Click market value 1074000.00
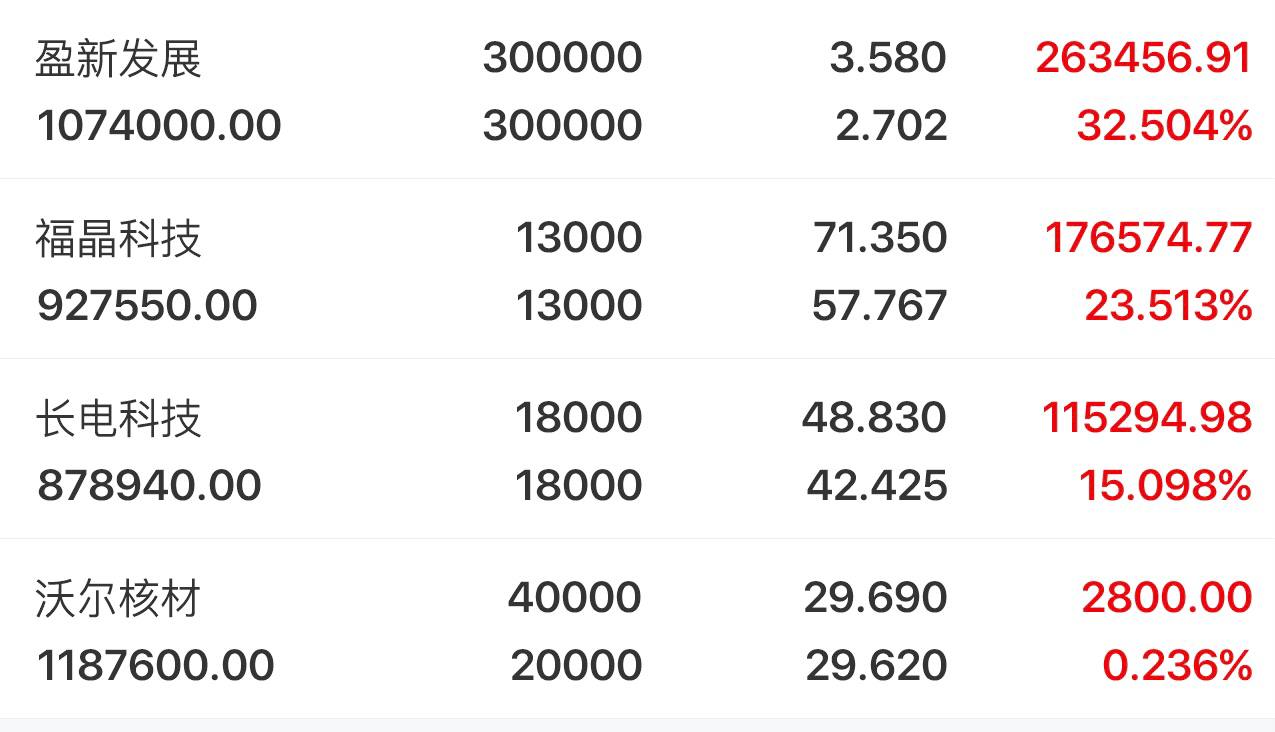The image size is (1275, 732). pyautogui.click(x=159, y=126)
